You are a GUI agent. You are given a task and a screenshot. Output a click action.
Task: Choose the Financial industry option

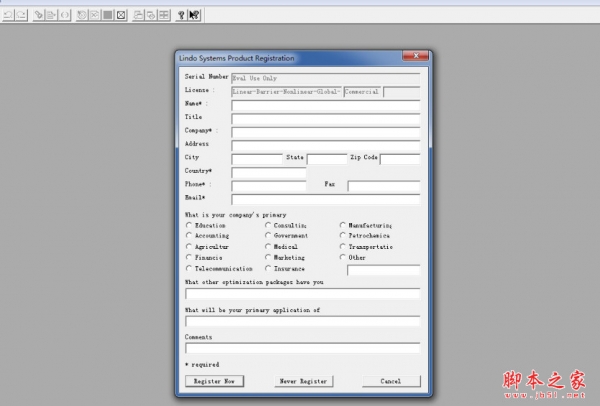click(x=189, y=257)
